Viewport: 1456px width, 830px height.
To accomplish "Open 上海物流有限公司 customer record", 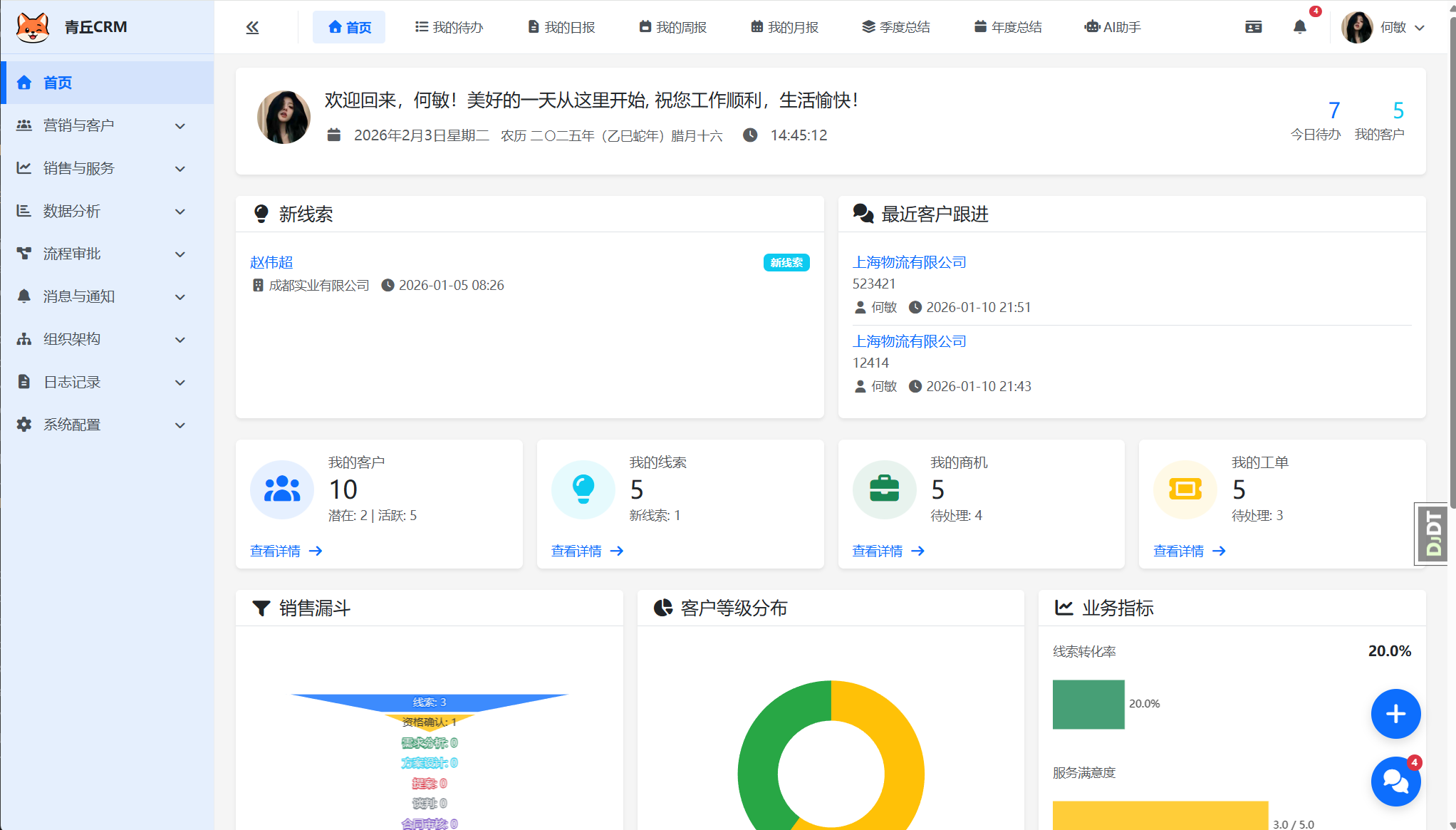I will click(x=909, y=262).
